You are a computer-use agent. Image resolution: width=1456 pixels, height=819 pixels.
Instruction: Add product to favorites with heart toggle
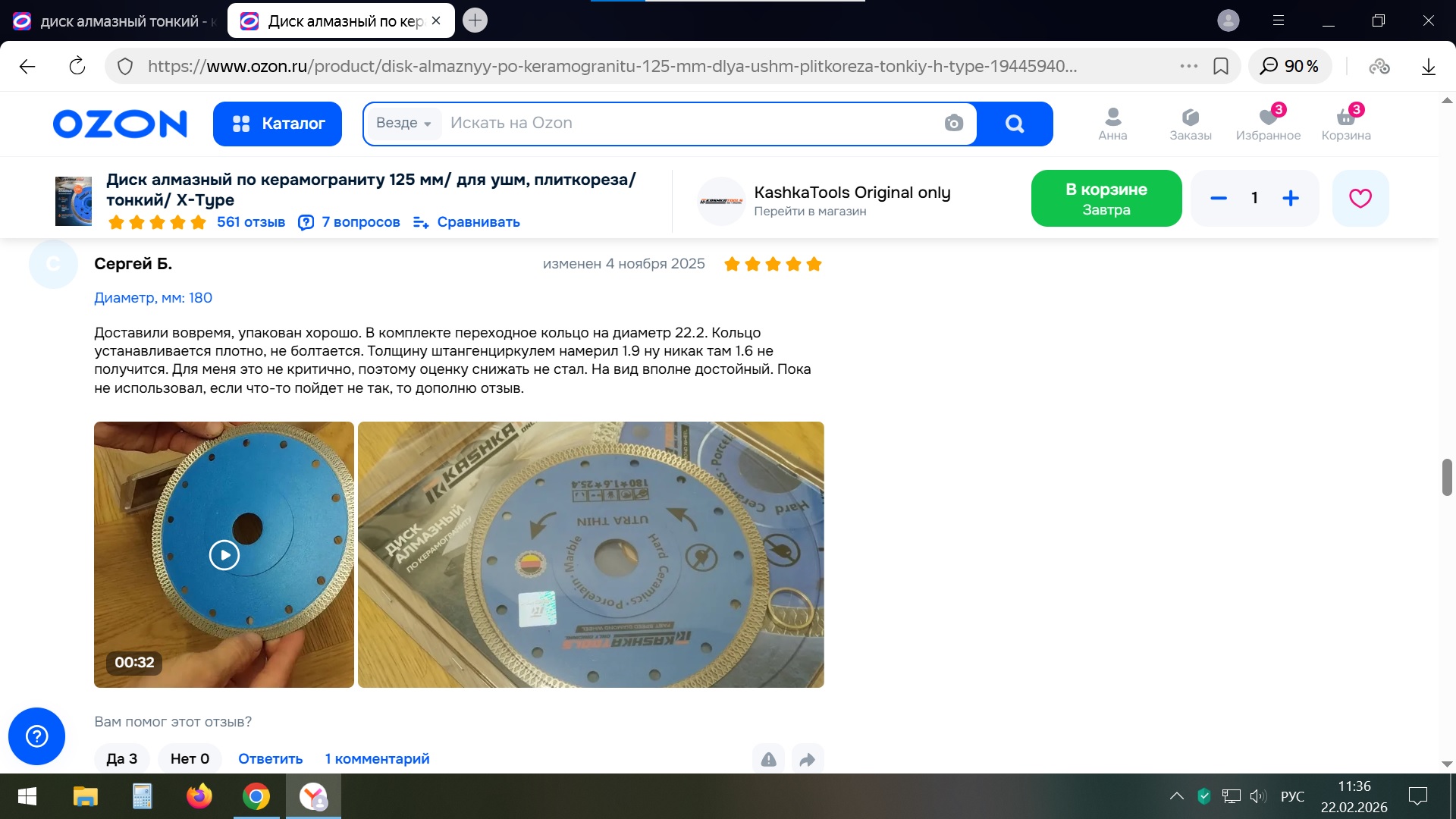1360,198
